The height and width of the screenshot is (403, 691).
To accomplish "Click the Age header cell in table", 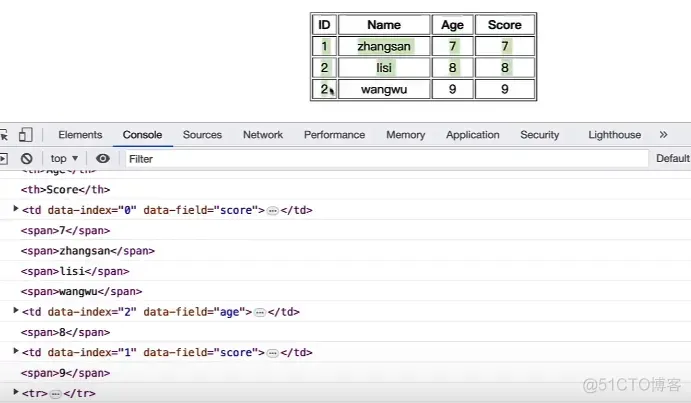I will pos(453,25).
